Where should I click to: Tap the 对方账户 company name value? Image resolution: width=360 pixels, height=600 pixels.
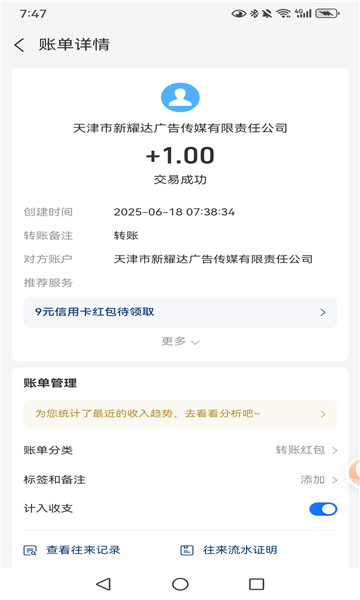click(213, 259)
